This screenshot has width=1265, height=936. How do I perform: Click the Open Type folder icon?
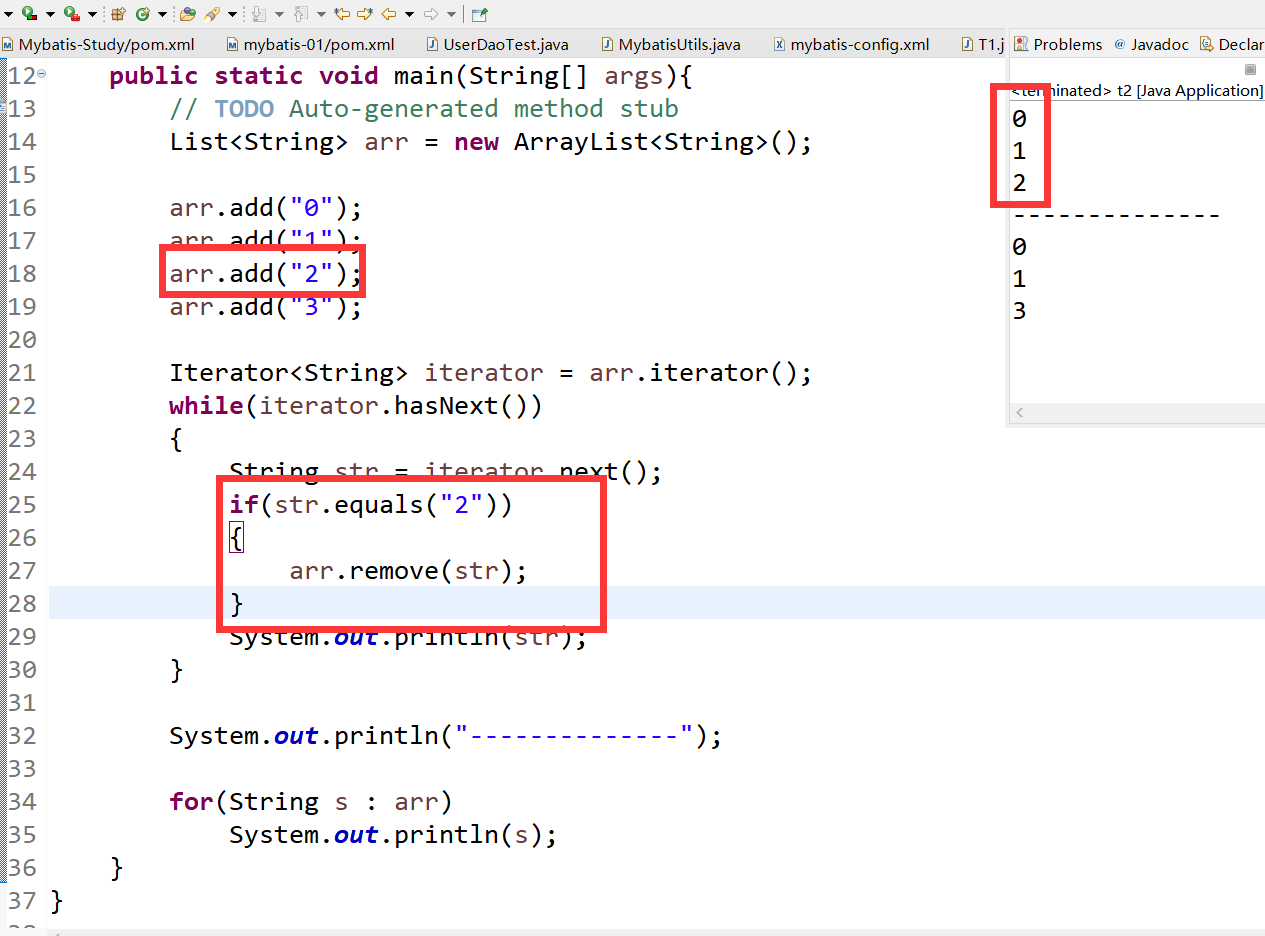point(187,14)
